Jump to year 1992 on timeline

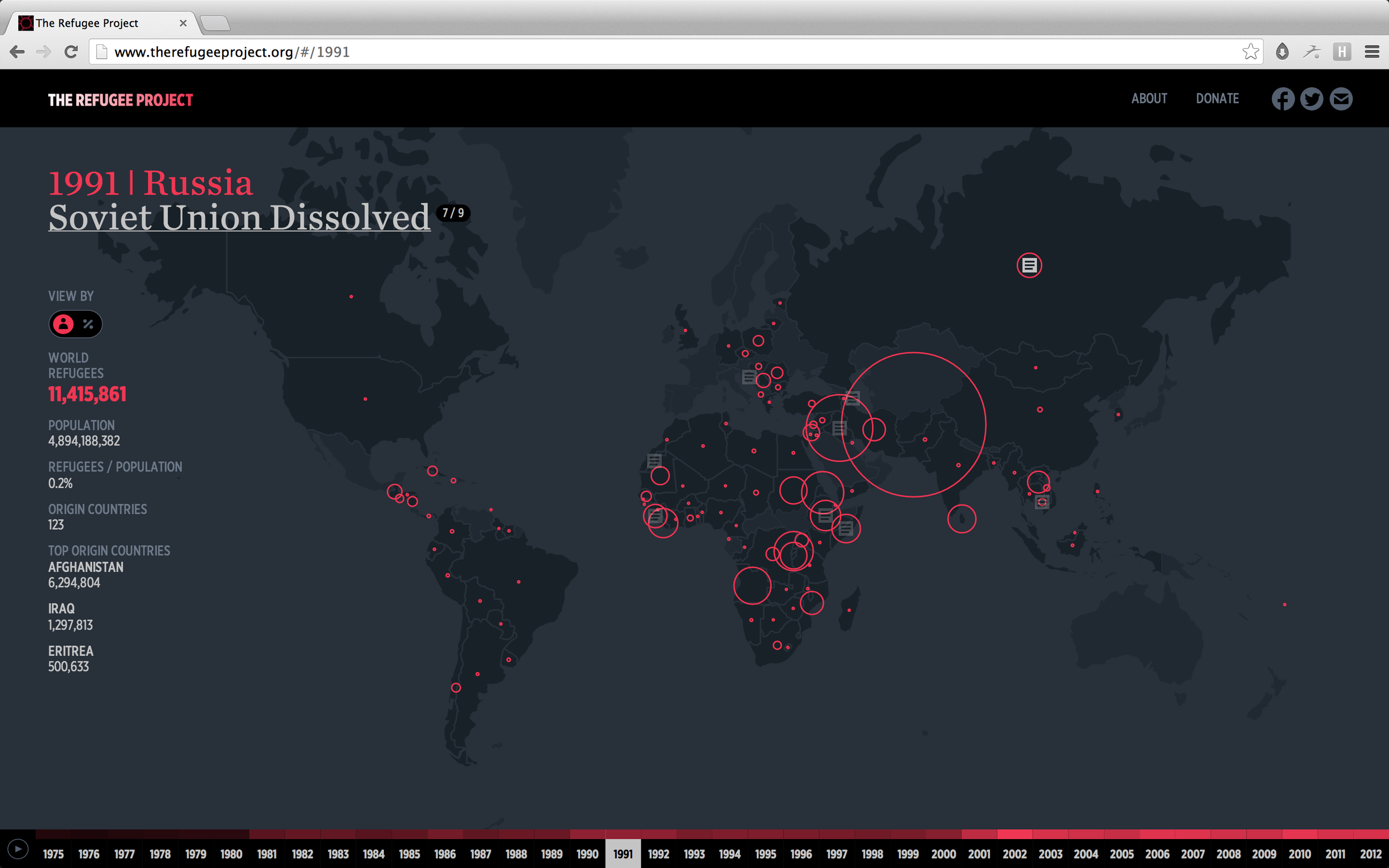point(658,854)
